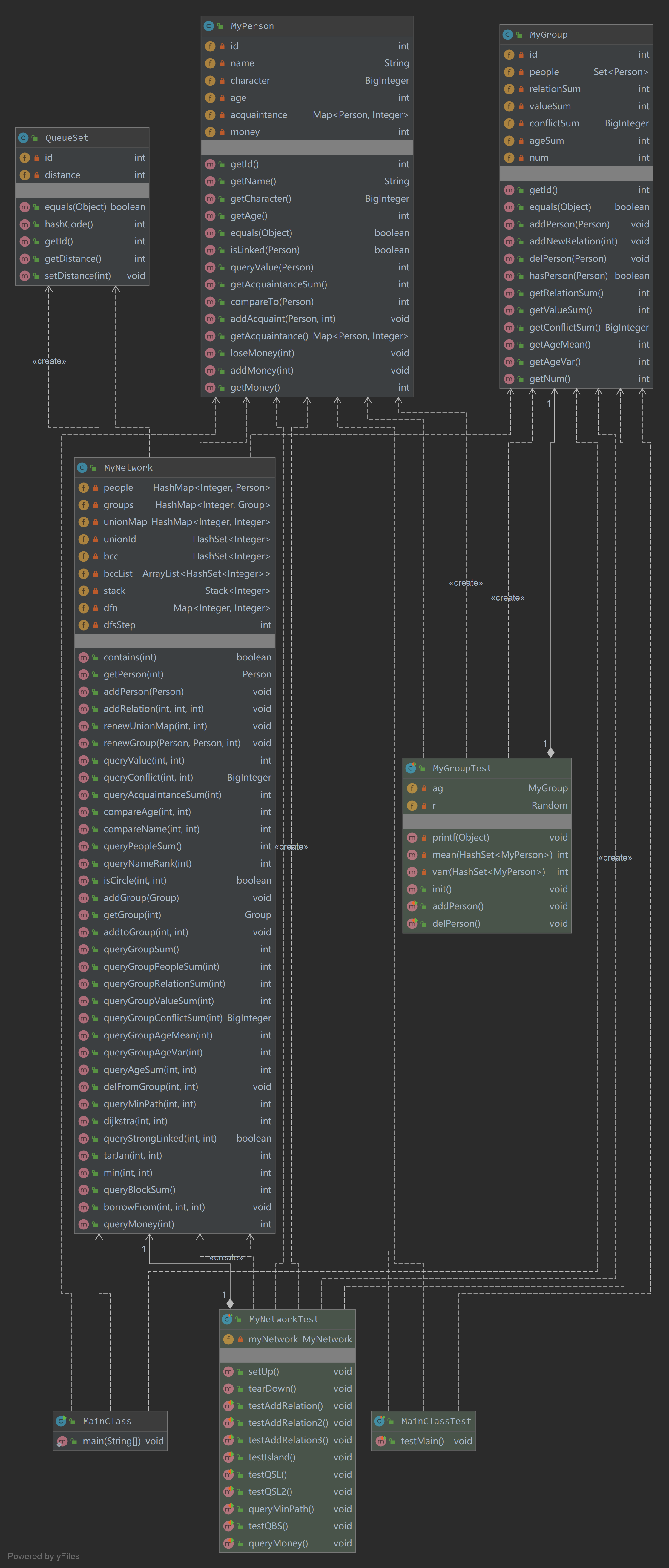The image size is (669, 1568).
Task: Click getMoney() method in MyPerson
Action: (307, 388)
